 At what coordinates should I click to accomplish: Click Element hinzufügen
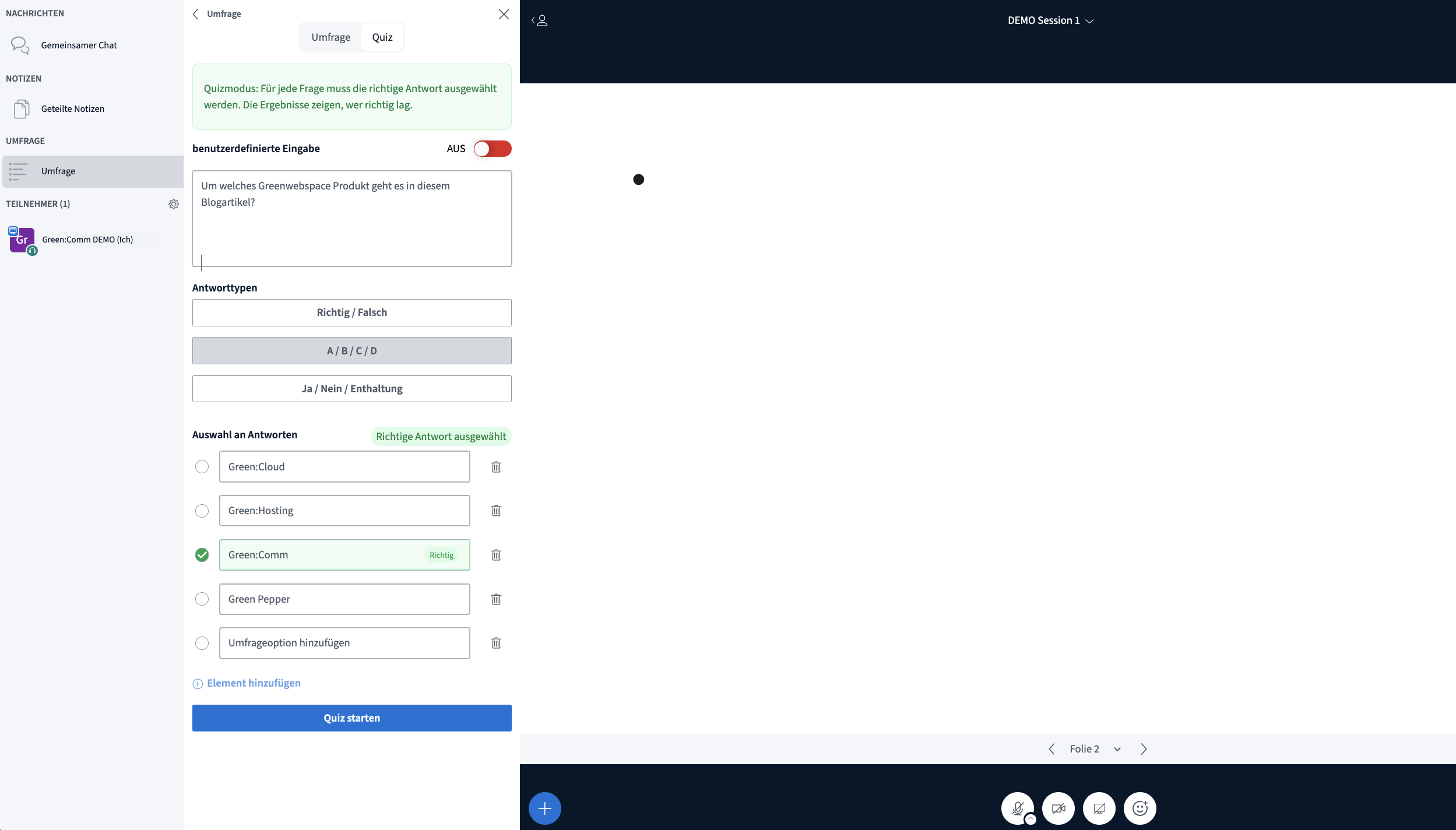point(254,683)
